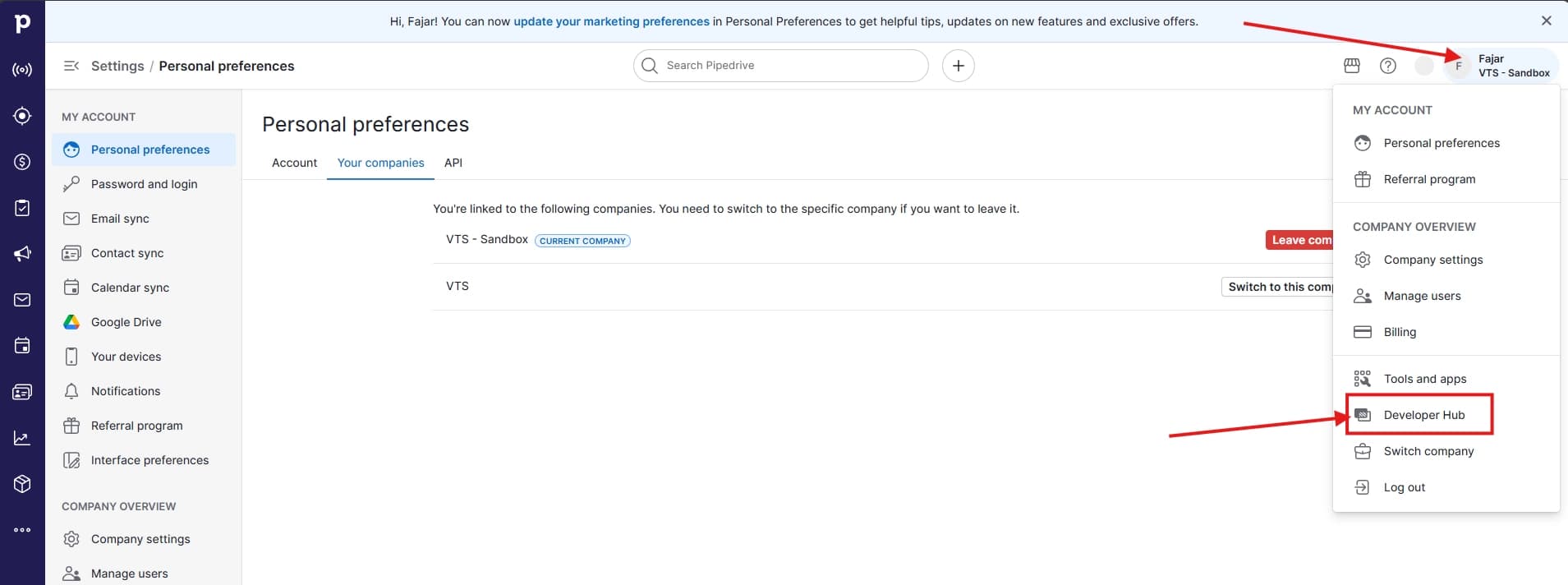
Task: Open Mail envelope icon in left rail
Action: pos(22,300)
